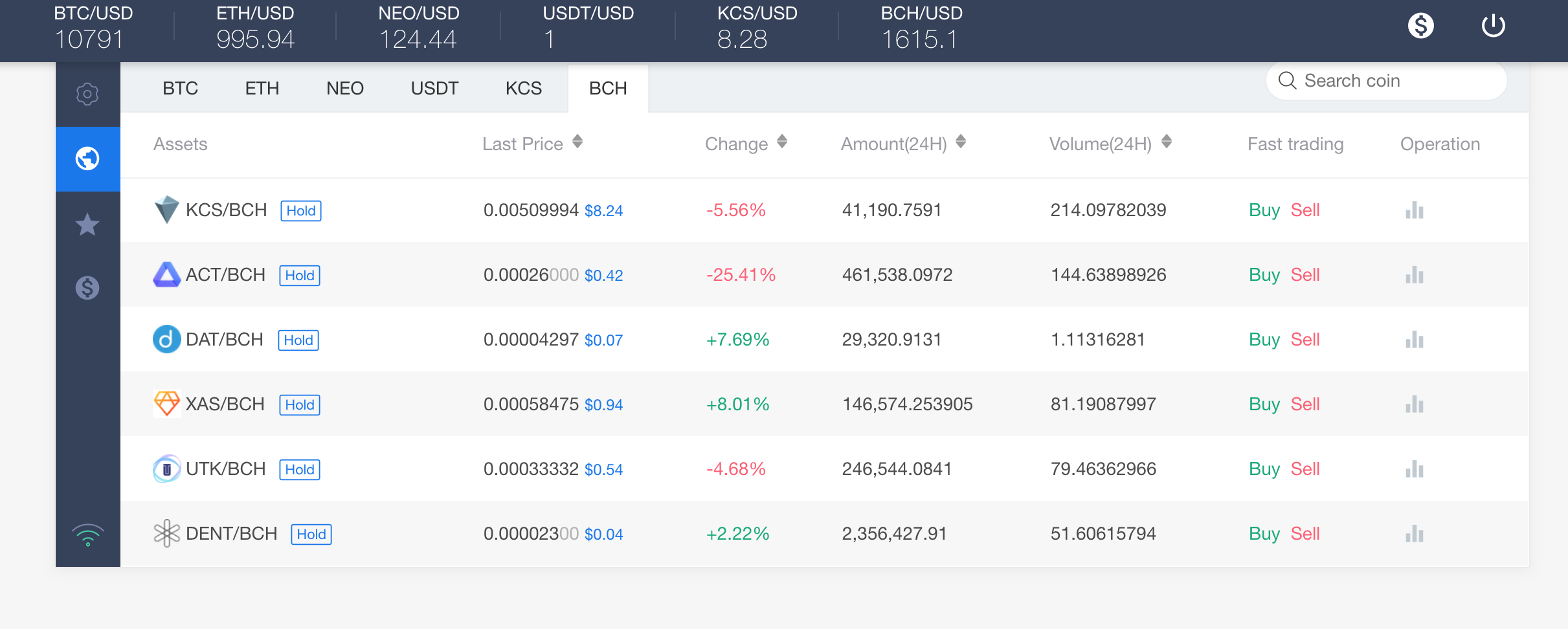Open chart icon for KCS/BCH
Viewport: 1568px width, 629px height.
pos(1415,210)
